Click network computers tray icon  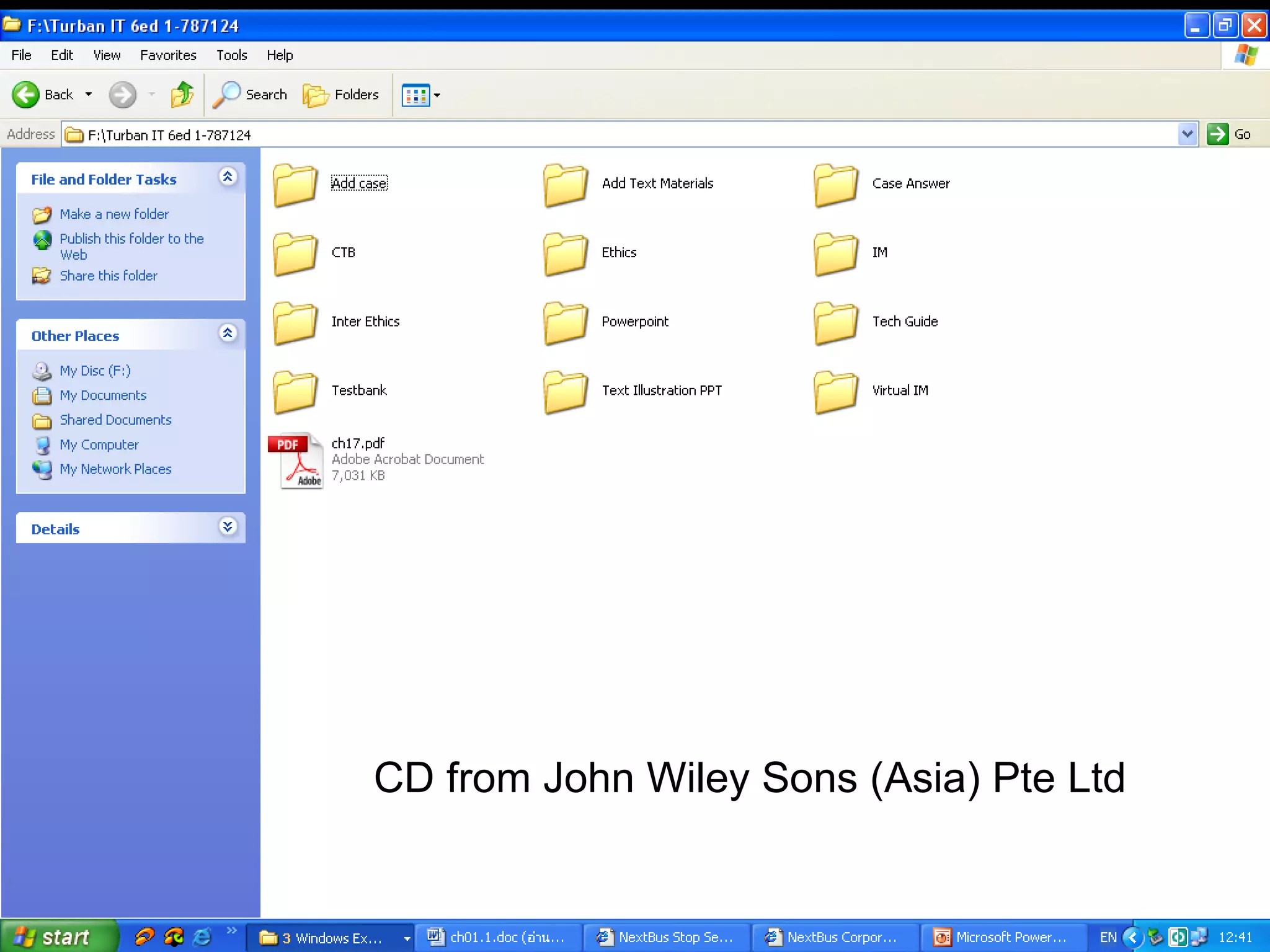pyautogui.click(x=1199, y=937)
